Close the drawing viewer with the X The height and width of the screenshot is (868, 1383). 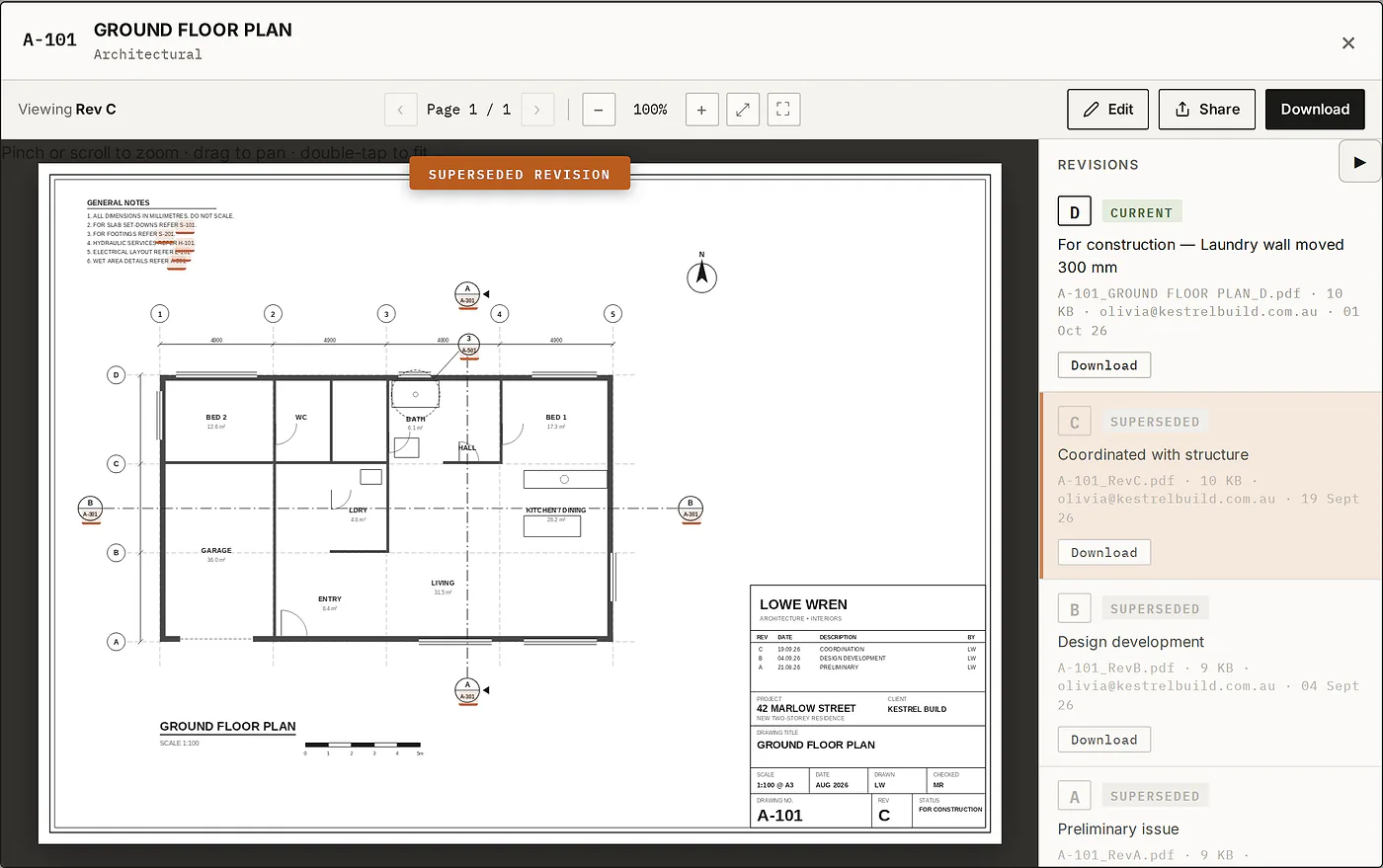tap(1347, 42)
